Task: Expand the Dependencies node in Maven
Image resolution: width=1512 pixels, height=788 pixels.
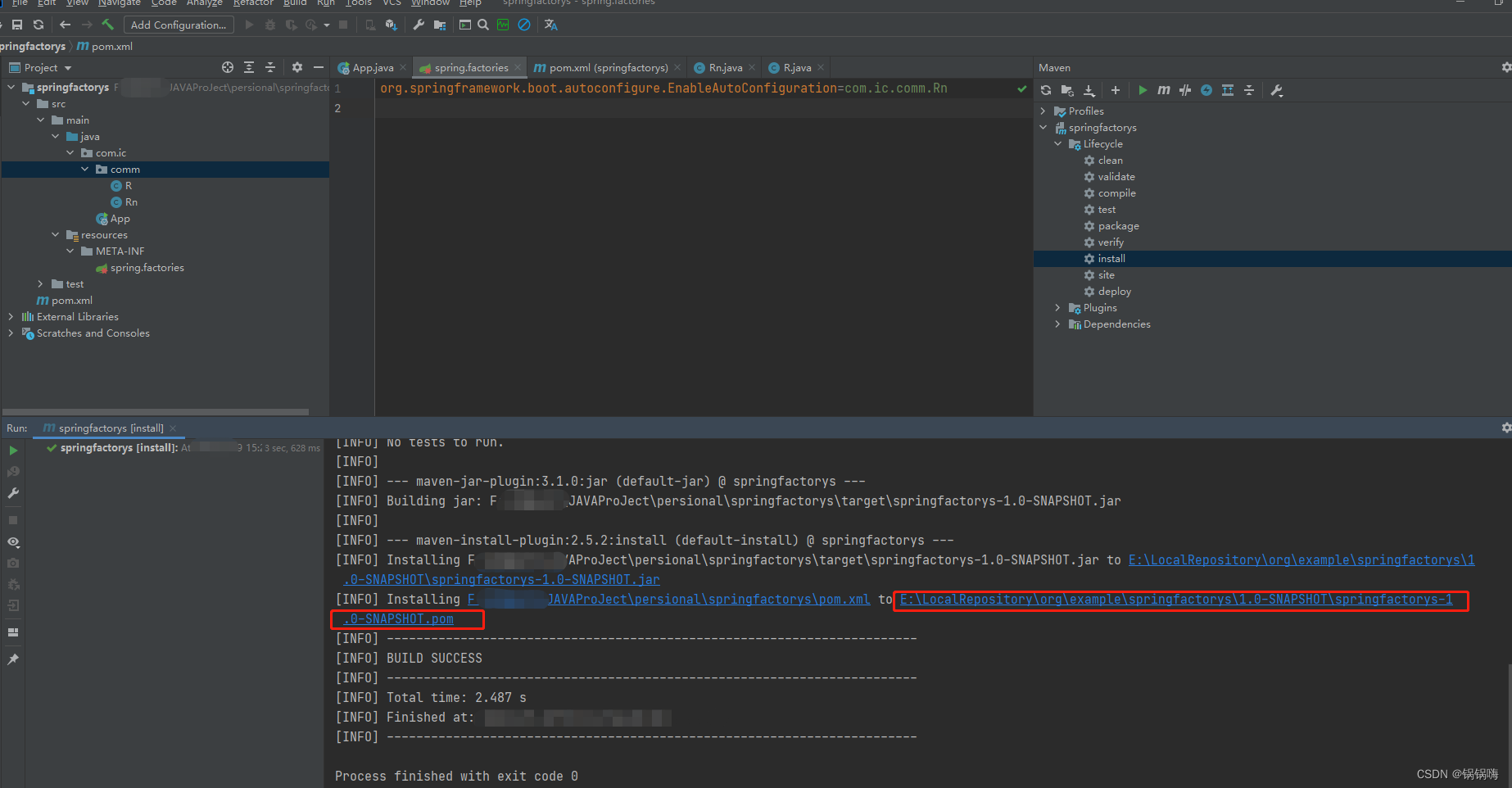Action: pos(1058,324)
